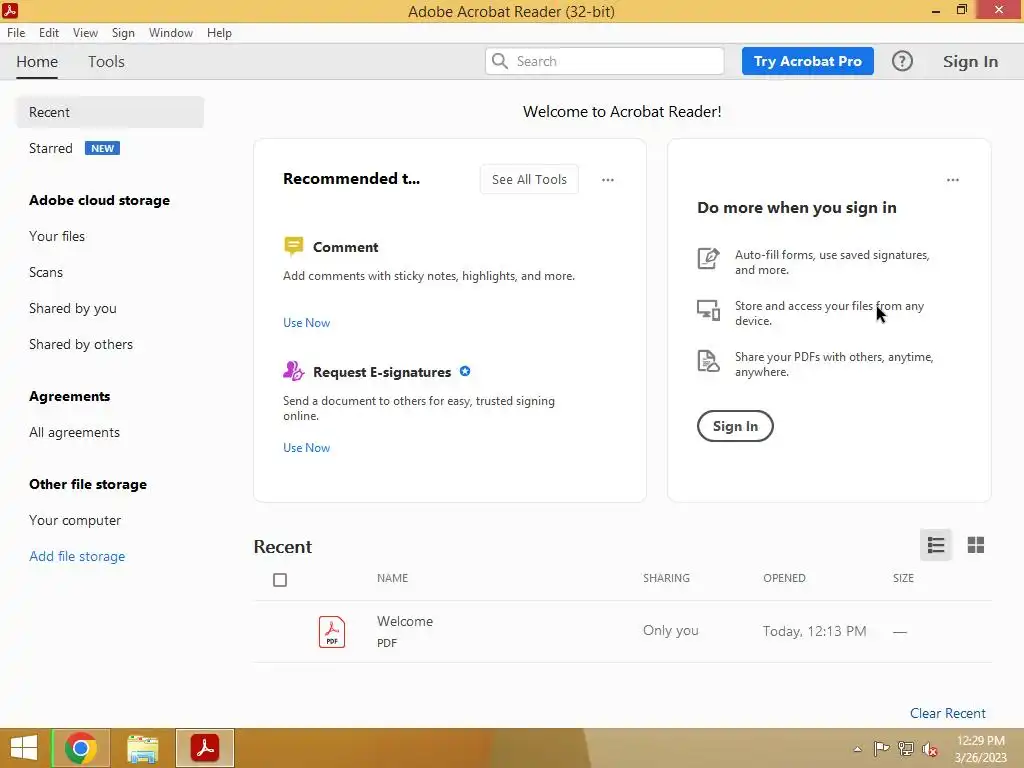Open the Help menu
1024x768 pixels.
click(219, 33)
